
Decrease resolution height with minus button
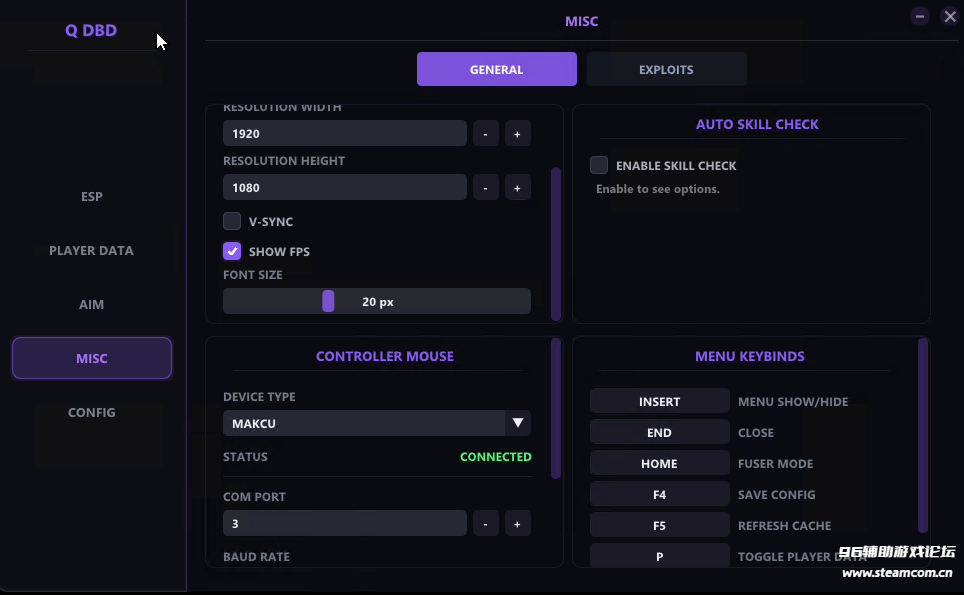(486, 187)
